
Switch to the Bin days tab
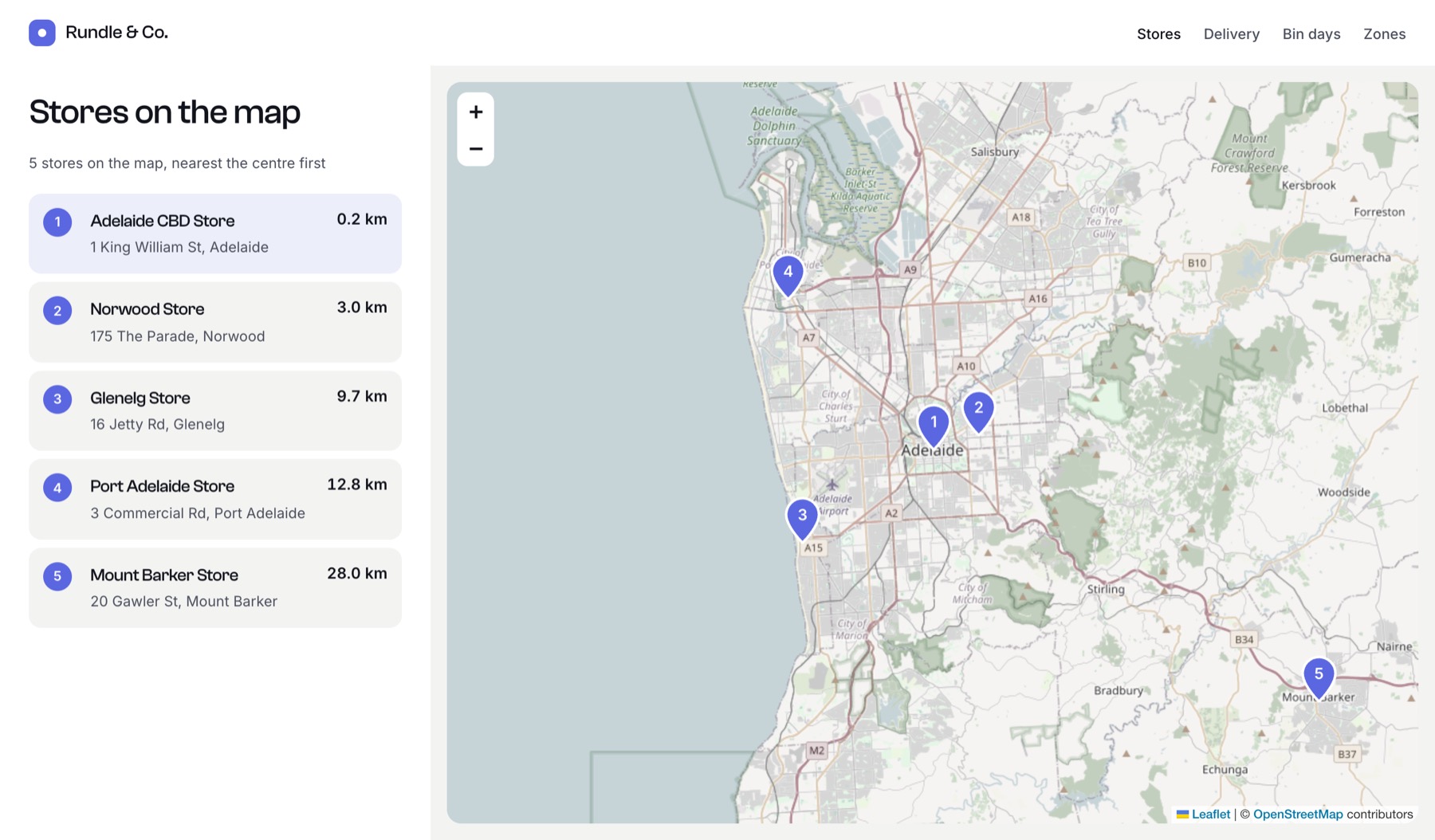(x=1311, y=34)
